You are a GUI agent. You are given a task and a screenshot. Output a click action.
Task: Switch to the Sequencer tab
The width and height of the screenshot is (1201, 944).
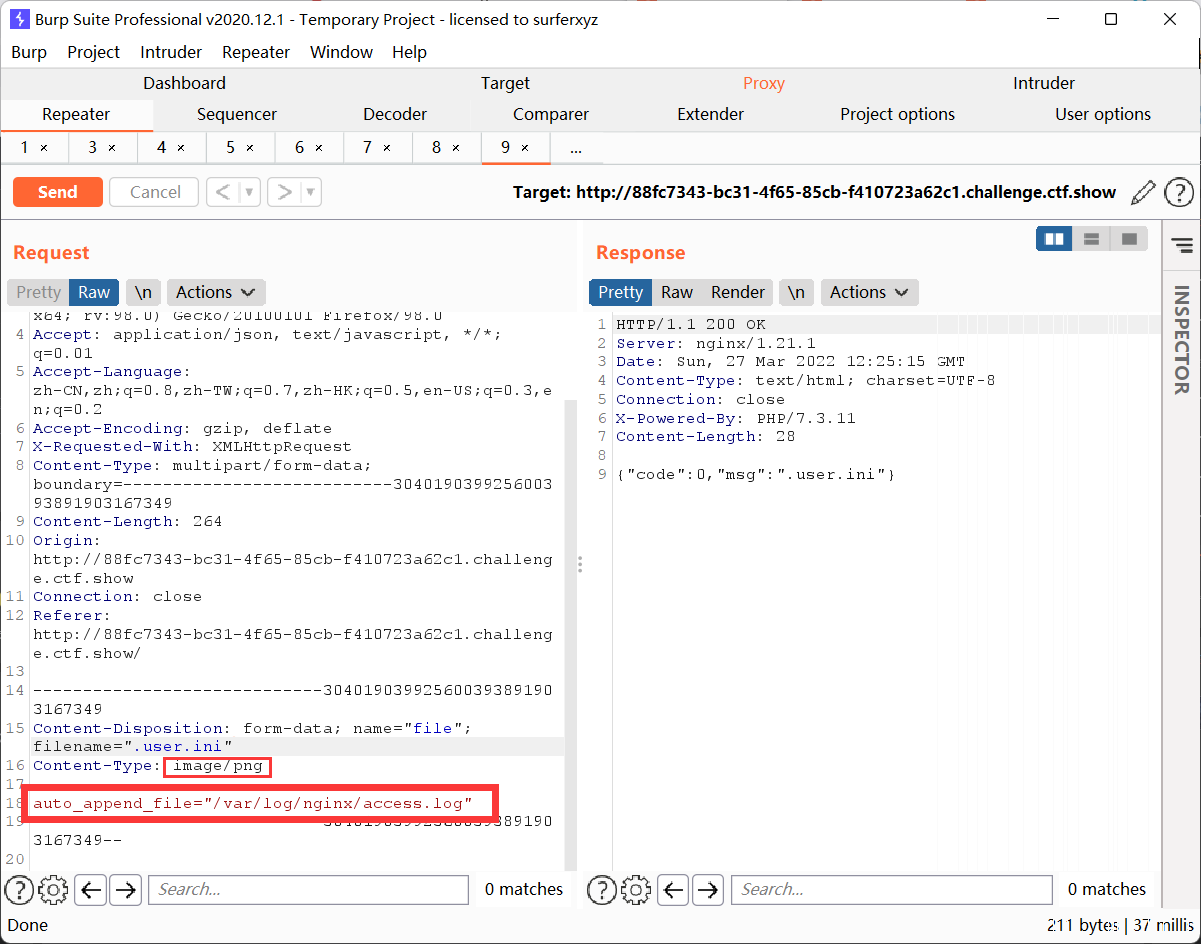[x=237, y=114]
